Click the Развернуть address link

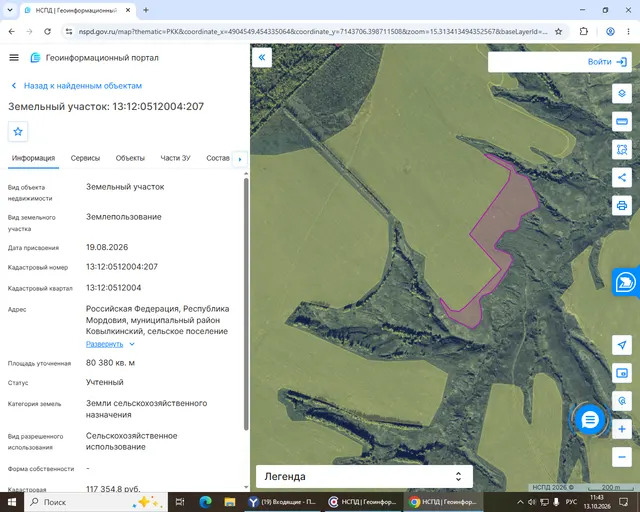click(x=104, y=344)
